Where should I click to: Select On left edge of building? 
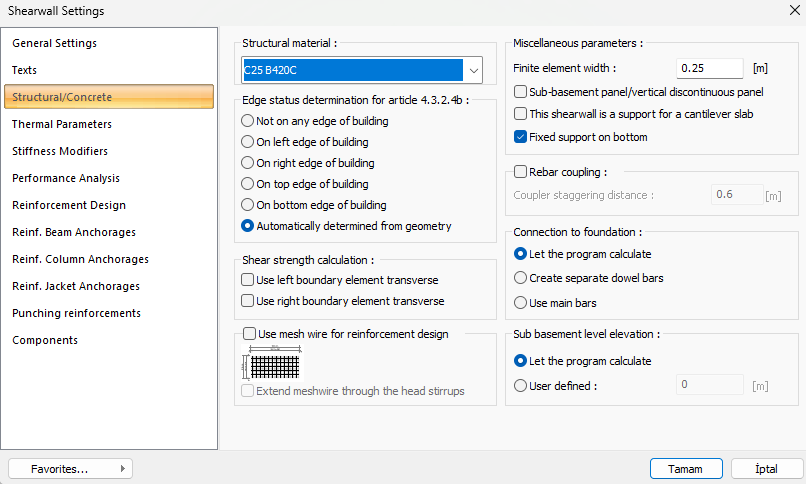[248, 142]
